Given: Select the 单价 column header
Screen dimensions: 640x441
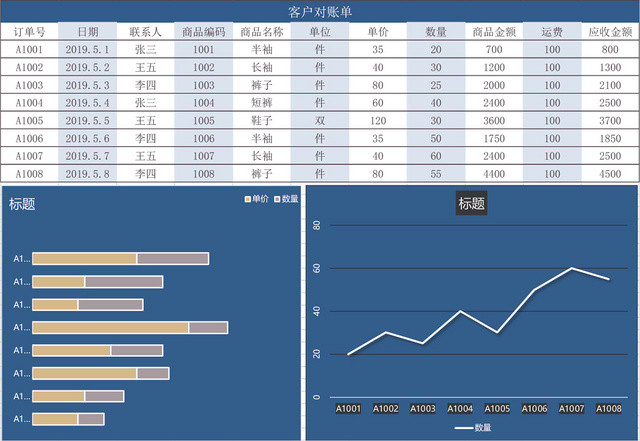Looking at the screenshot, I should pos(378,32).
